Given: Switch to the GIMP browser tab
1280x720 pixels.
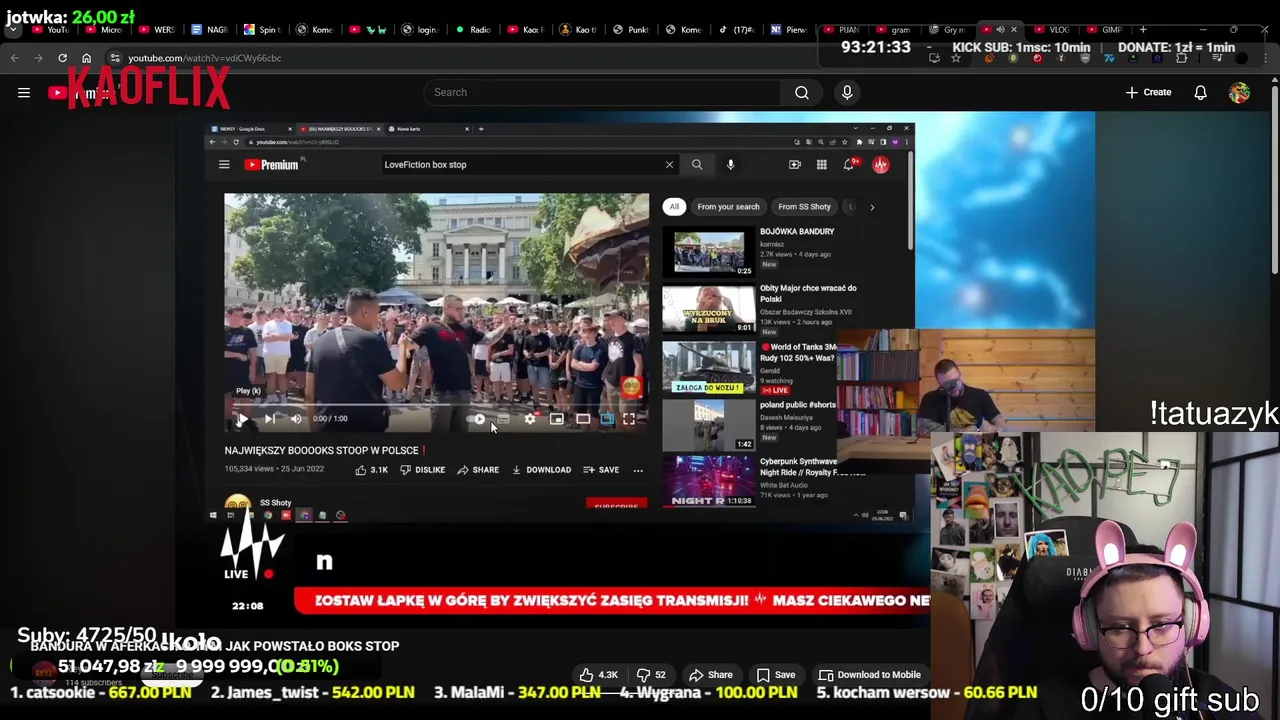Looking at the screenshot, I should (1104, 30).
